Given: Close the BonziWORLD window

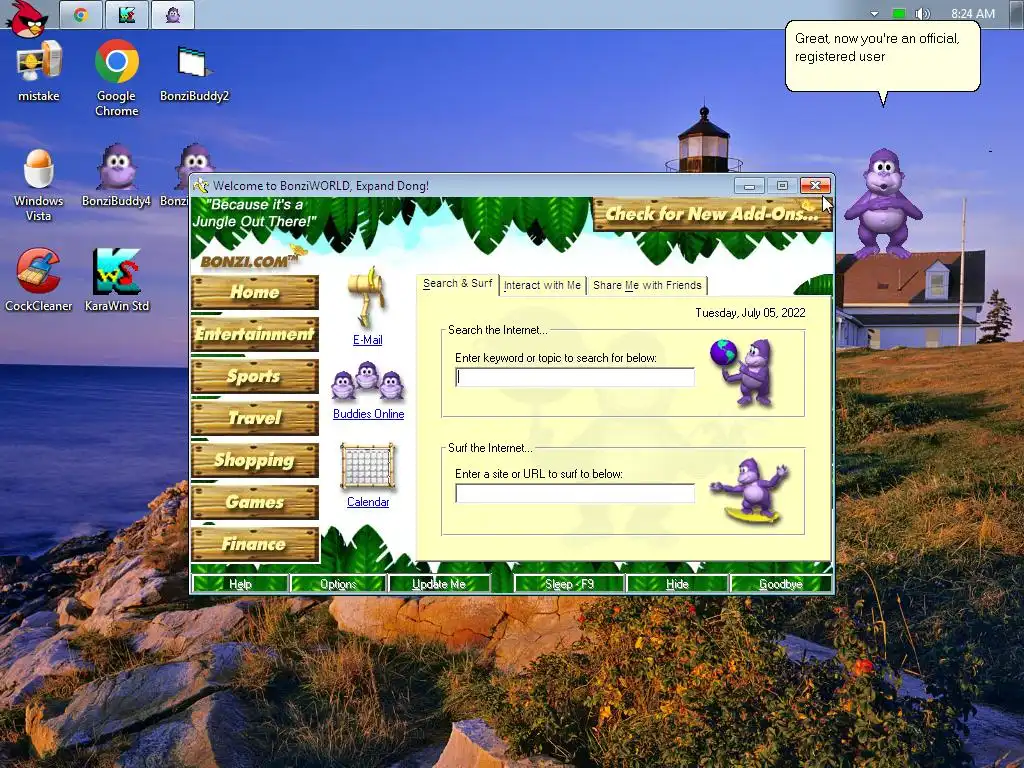Looking at the screenshot, I should 815,186.
